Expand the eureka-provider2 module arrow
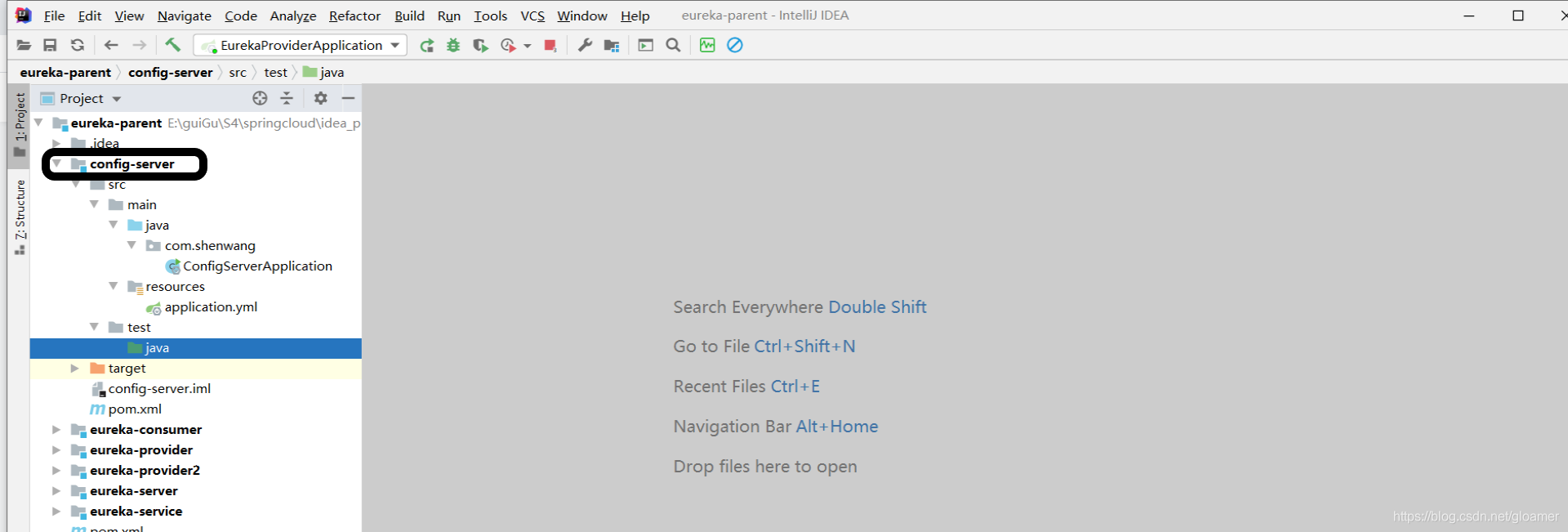Viewport: 1568px width, 532px height. point(56,471)
